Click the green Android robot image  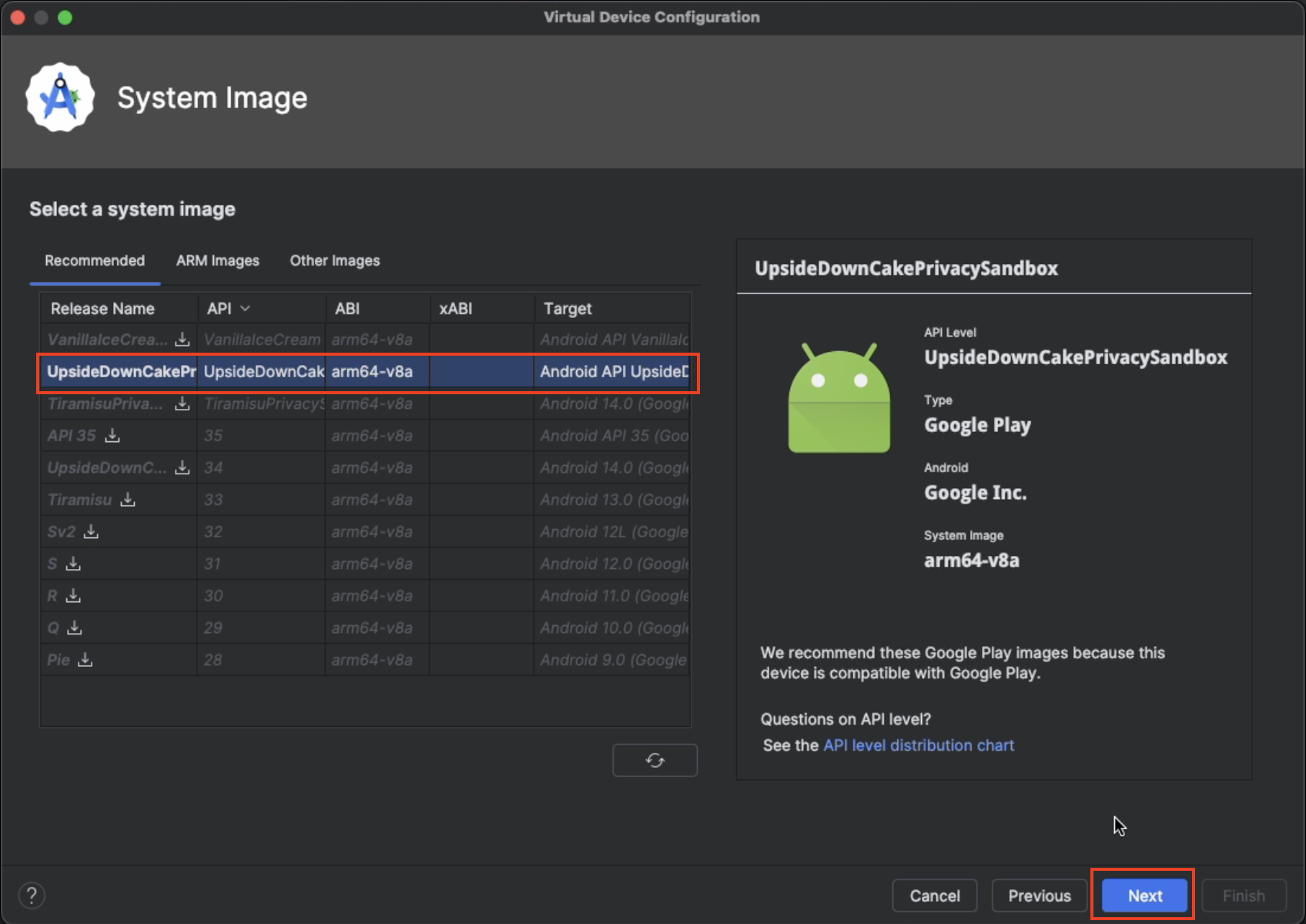tap(839, 397)
